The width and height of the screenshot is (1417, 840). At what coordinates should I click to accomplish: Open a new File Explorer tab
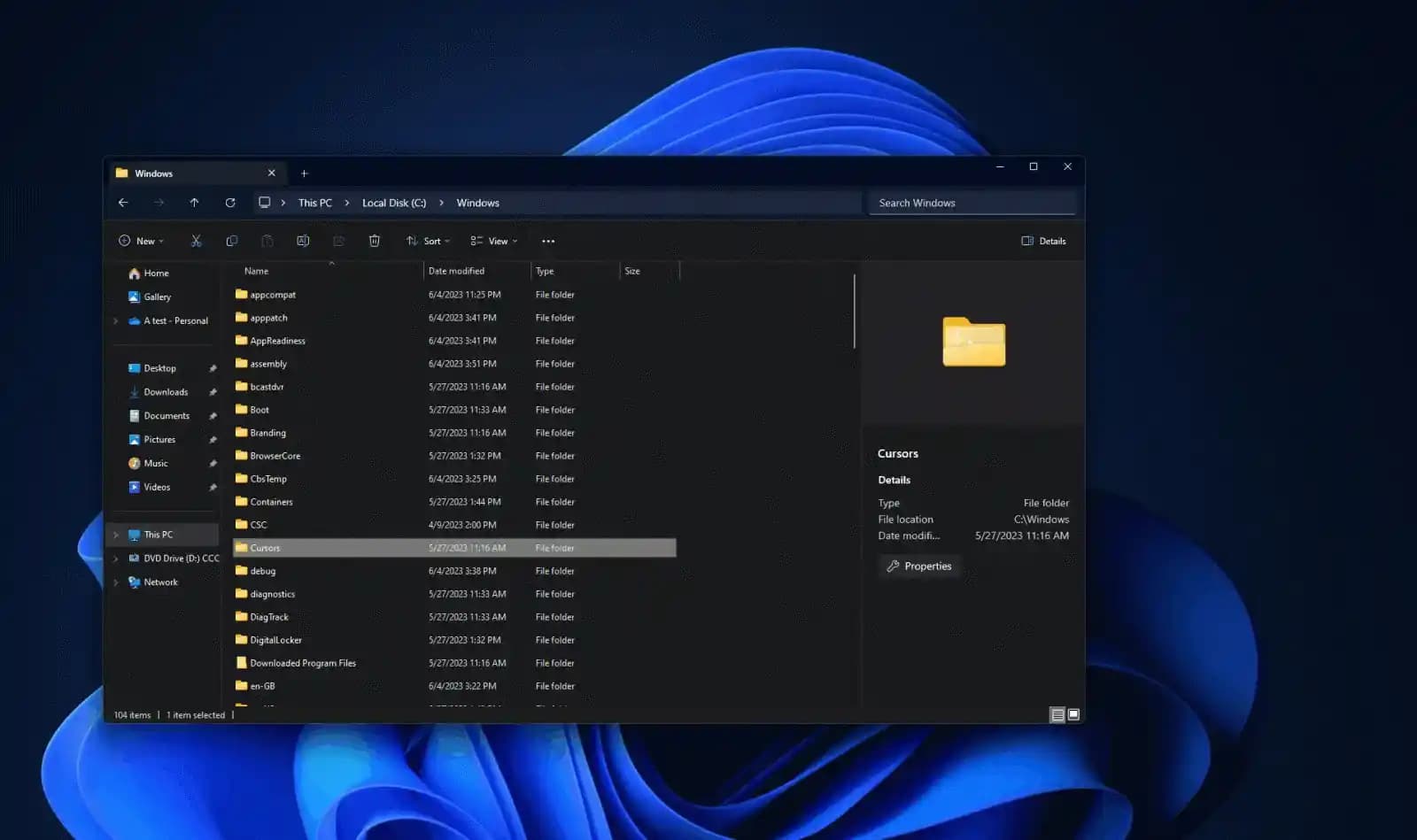tap(304, 173)
